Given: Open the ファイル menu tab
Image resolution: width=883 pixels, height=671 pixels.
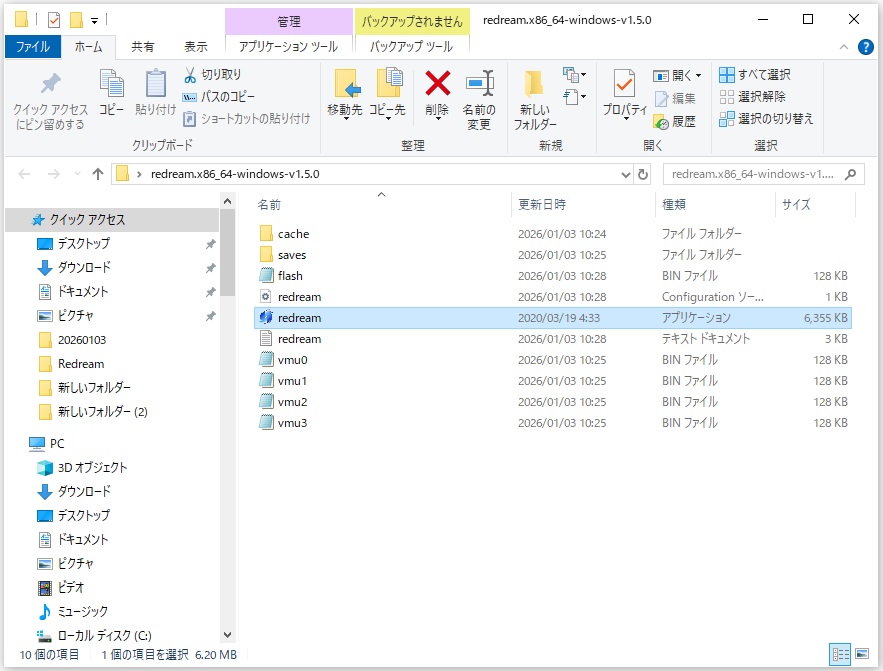Looking at the screenshot, I should pos(33,47).
